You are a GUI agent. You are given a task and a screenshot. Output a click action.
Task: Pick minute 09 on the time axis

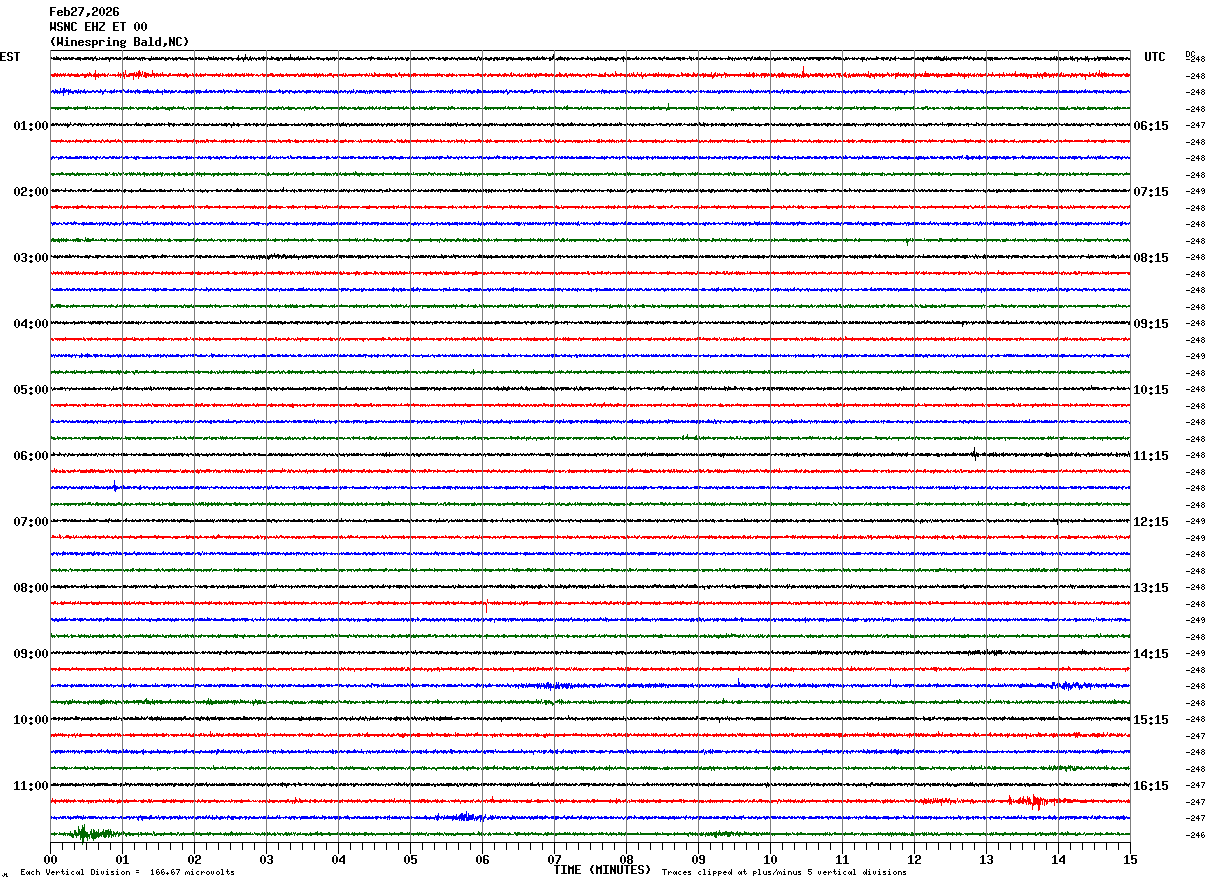(698, 859)
